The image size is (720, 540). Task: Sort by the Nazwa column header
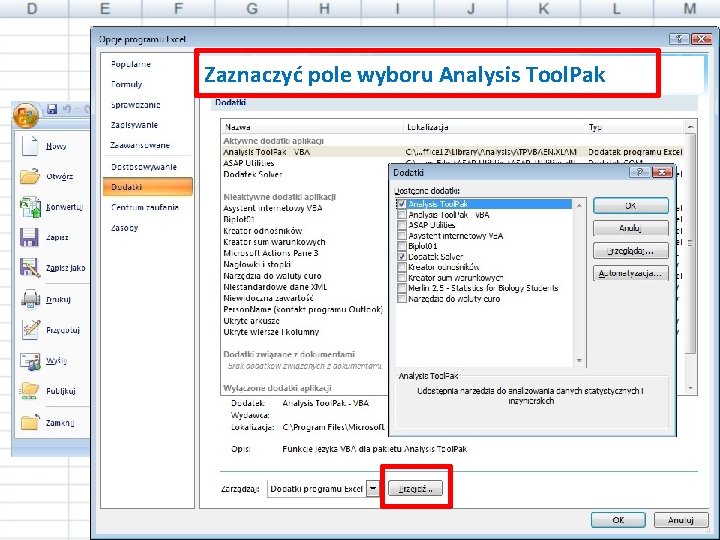click(312, 127)
